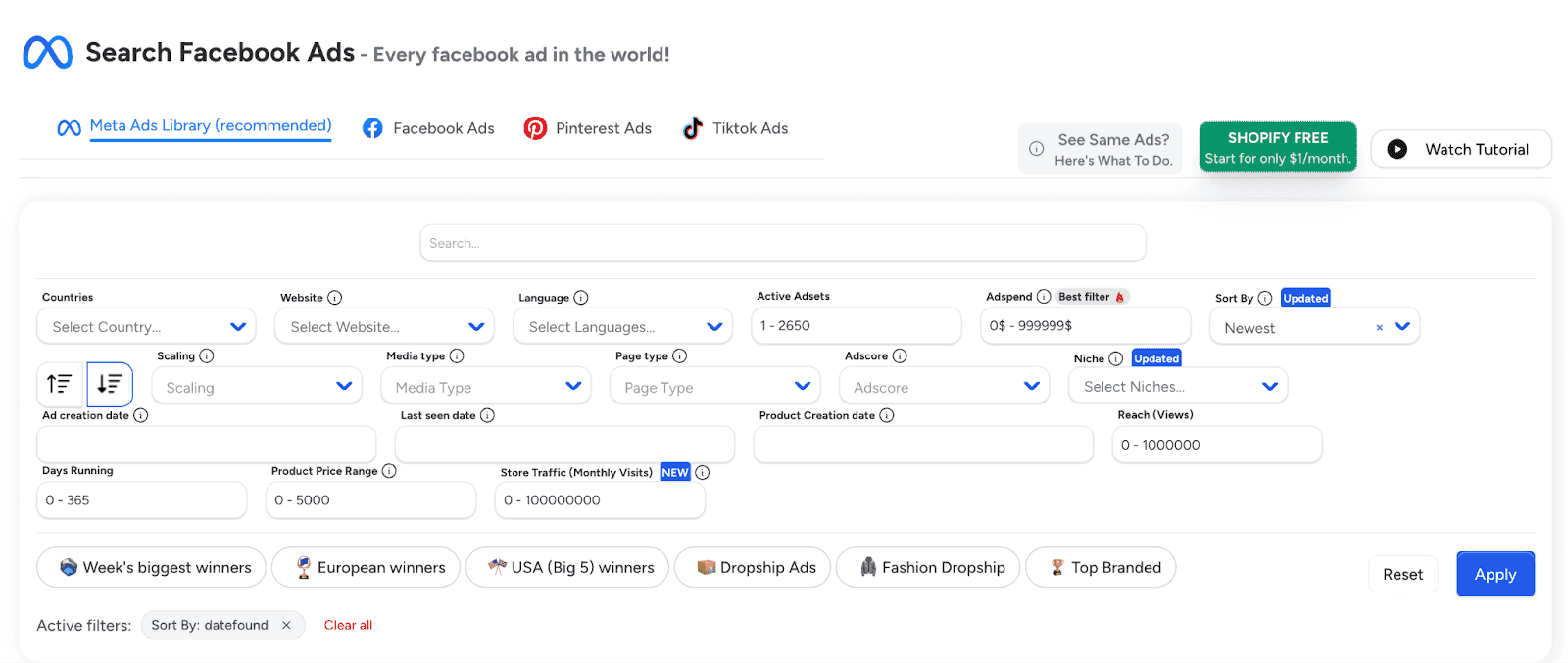1568x663 pixels.
Task: Clear the Newest sort selection with x
Action: coord(1379,328)
